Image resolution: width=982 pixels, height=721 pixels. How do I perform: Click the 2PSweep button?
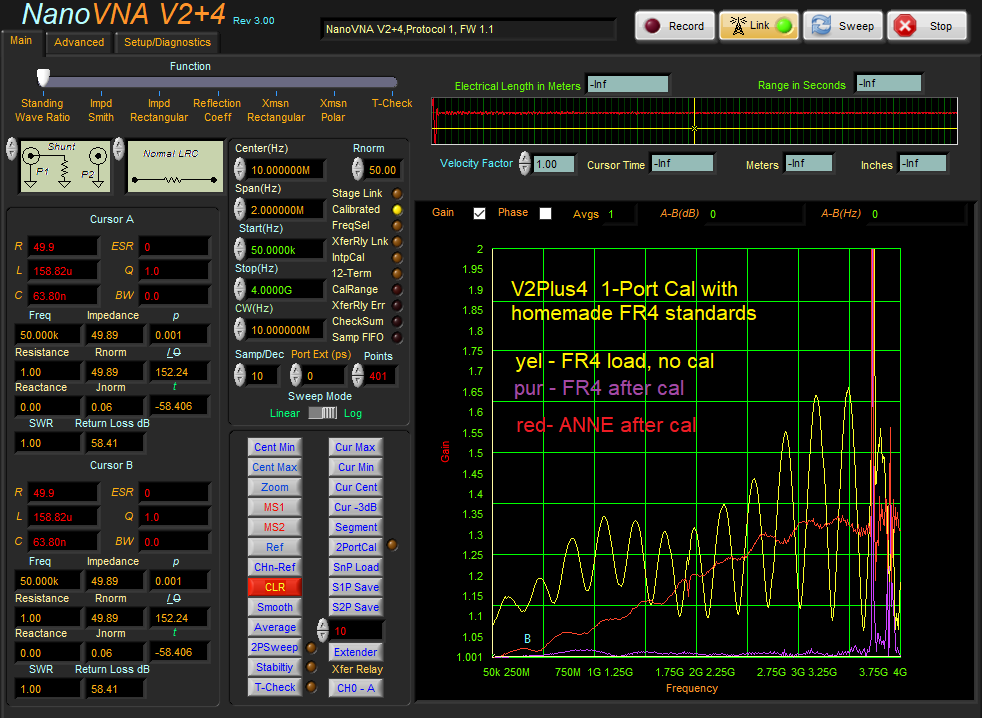click(274, 648)
